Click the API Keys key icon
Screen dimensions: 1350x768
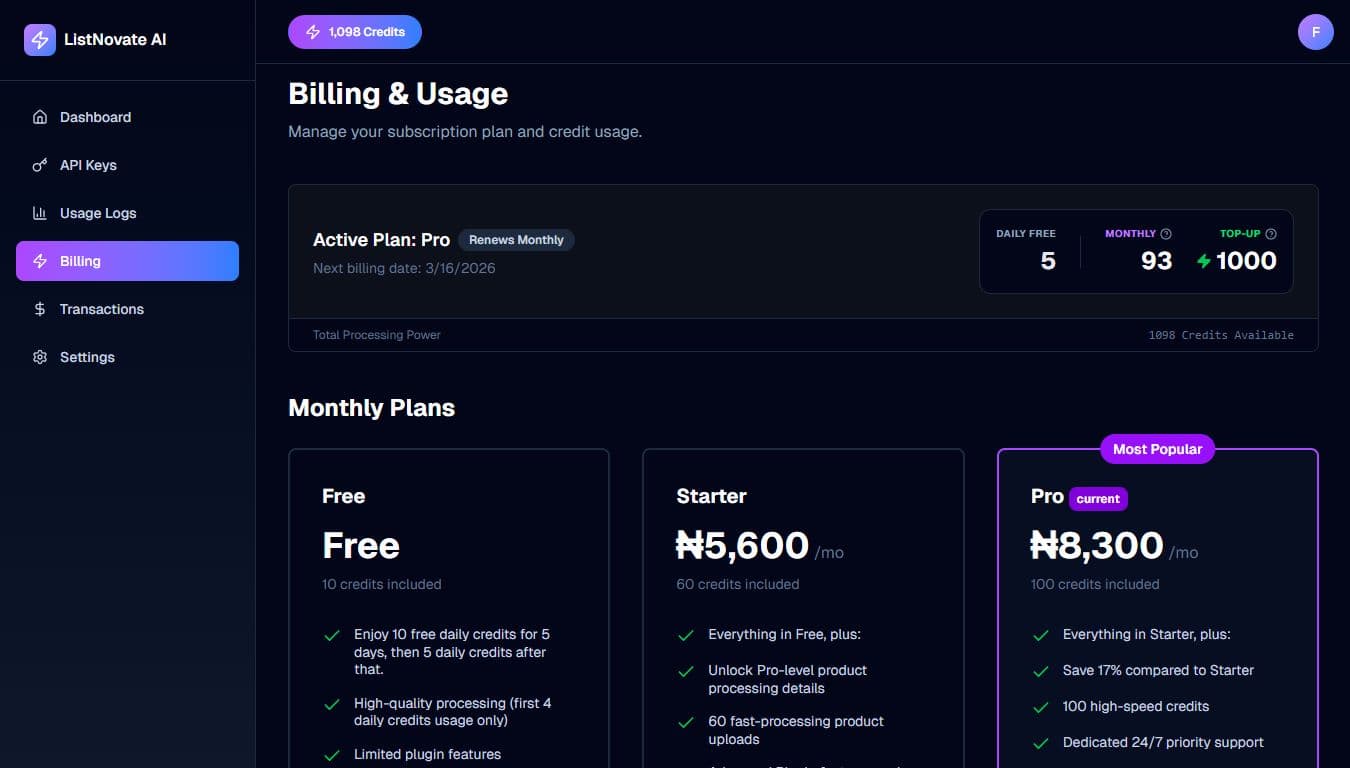40,165
